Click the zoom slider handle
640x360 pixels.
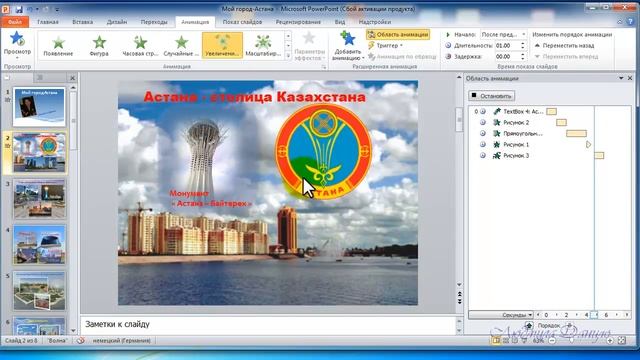coord(572,340)
